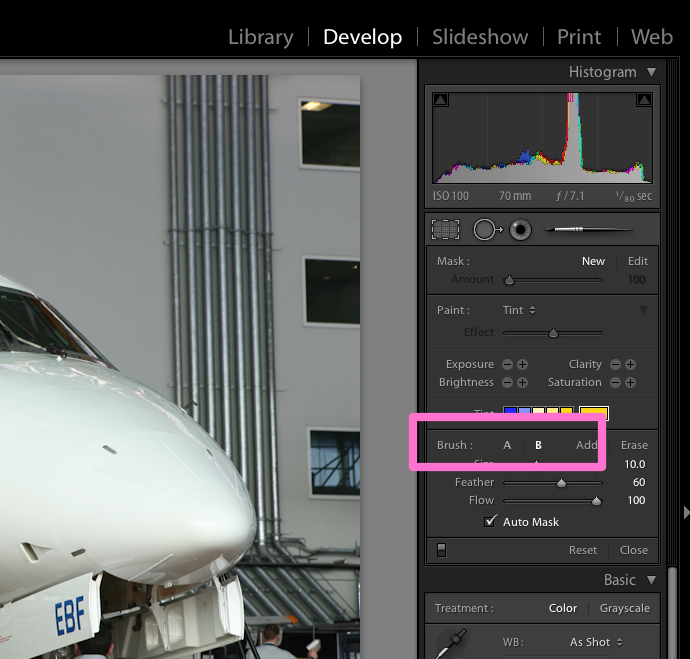Decrease Brightness with the minus button
The image size is (690, 659).
(507, 382)
